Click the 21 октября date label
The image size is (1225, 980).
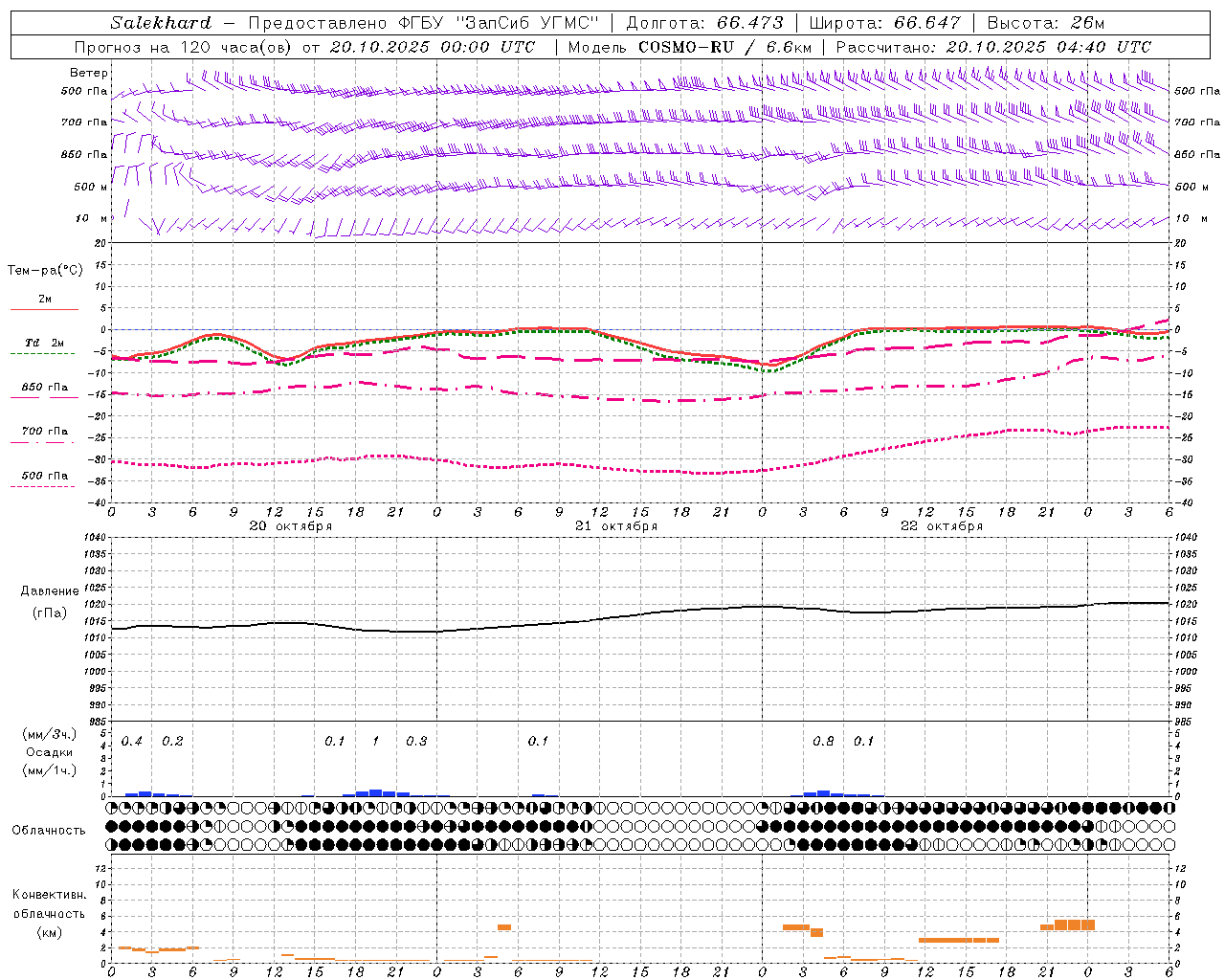(x=616, y=526)
